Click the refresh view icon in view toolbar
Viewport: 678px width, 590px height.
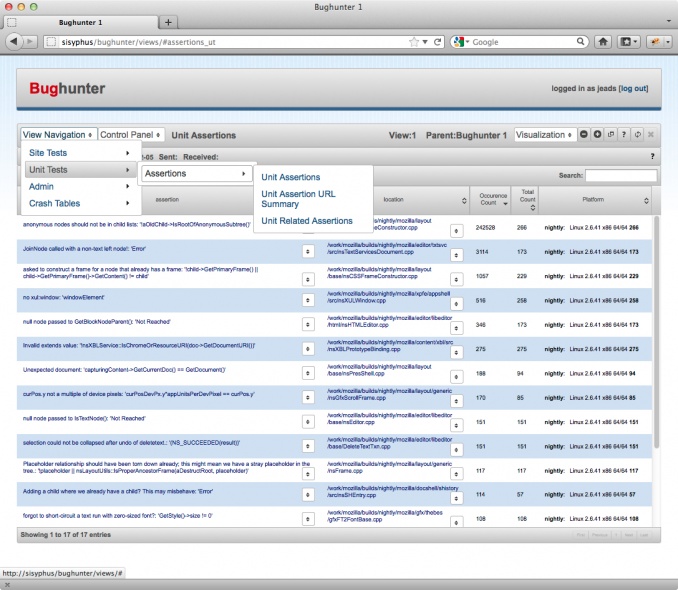point(638,135)
